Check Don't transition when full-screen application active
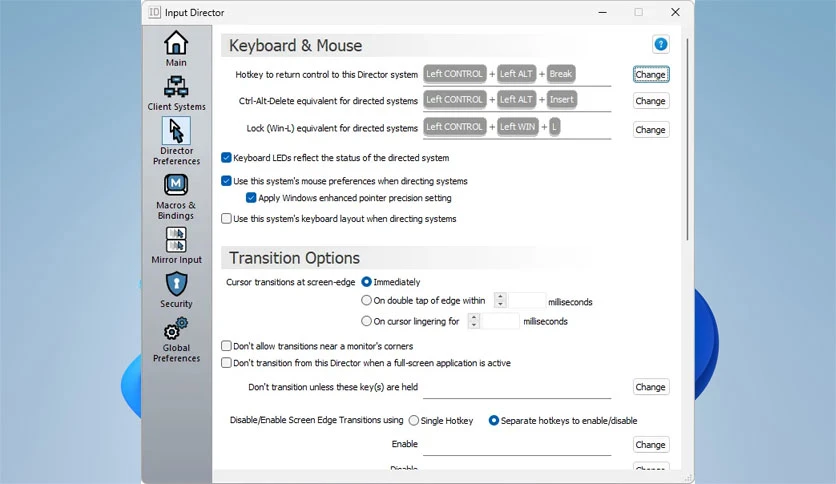 point(226,363)
